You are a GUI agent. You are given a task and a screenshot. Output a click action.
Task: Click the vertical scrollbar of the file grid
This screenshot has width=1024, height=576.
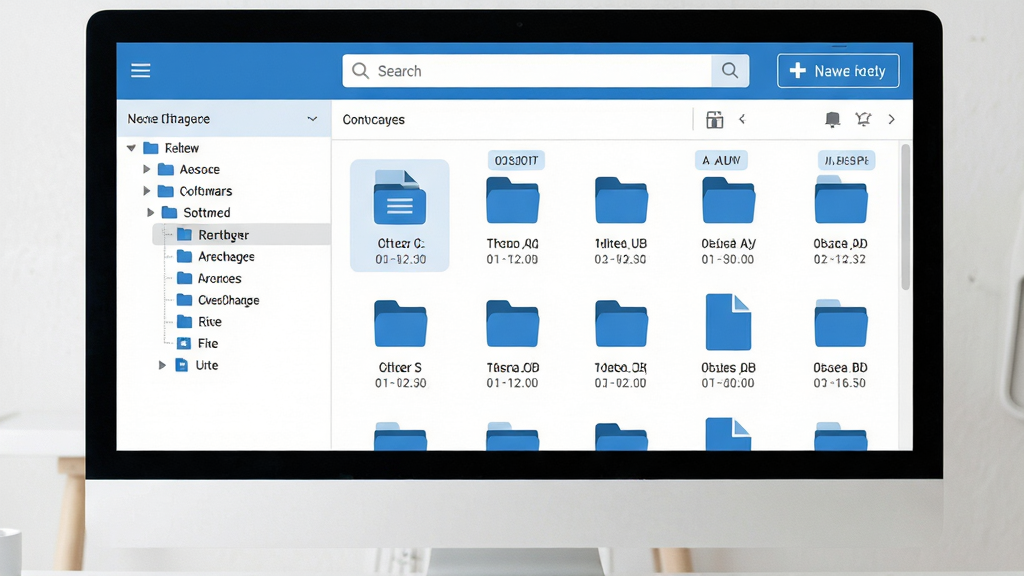point(905,217)
